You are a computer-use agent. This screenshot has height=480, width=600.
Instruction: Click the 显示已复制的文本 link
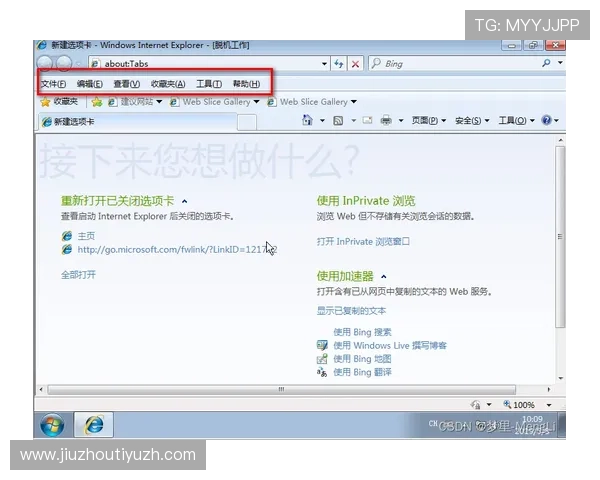coord(351,310)
